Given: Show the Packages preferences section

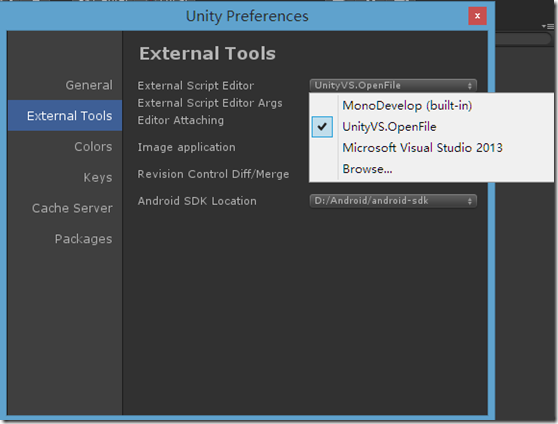Looking at the screenshot, I should (x=84, y=239).
